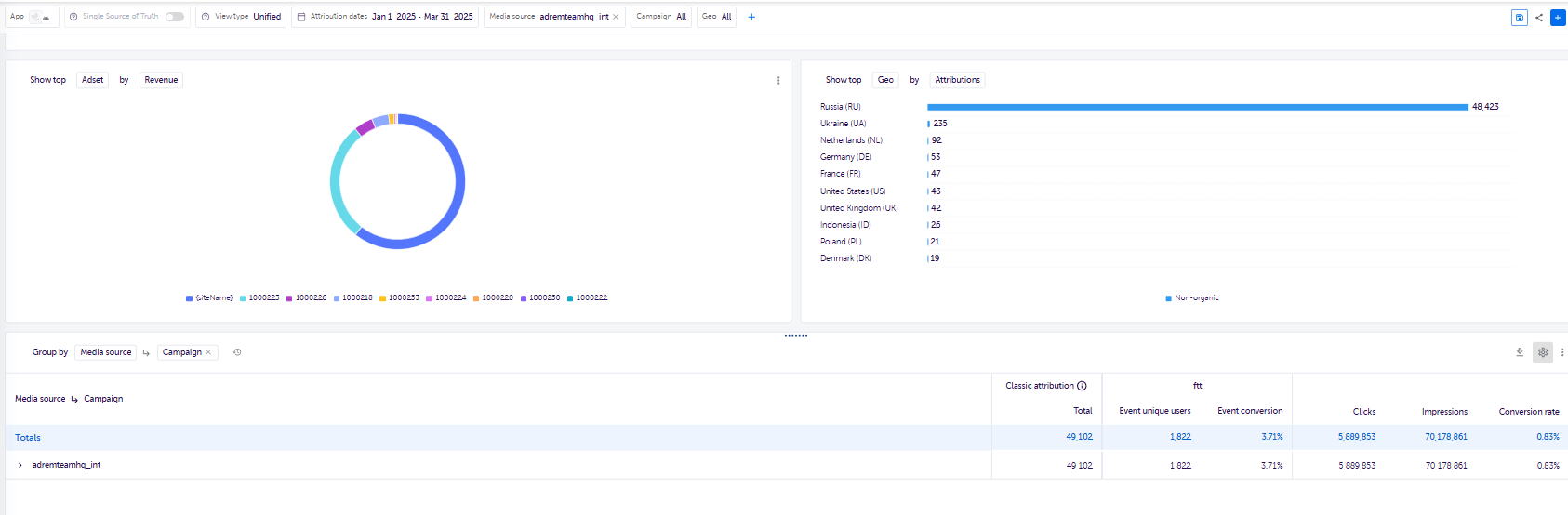
Task: Toggle the 1000218 legend entry
Action: click(x=353, y=298)
